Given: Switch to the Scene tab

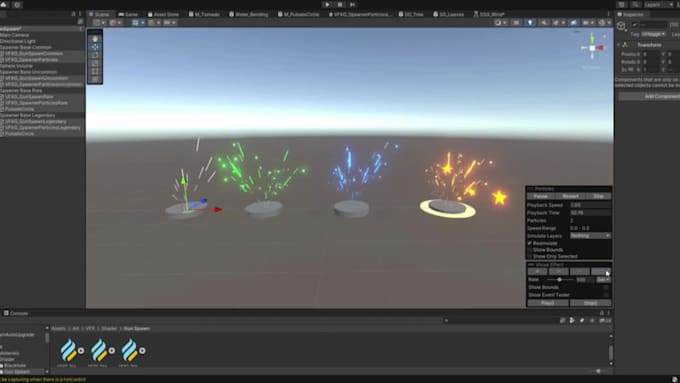Looking at the screenshot, I should point(99,14).
